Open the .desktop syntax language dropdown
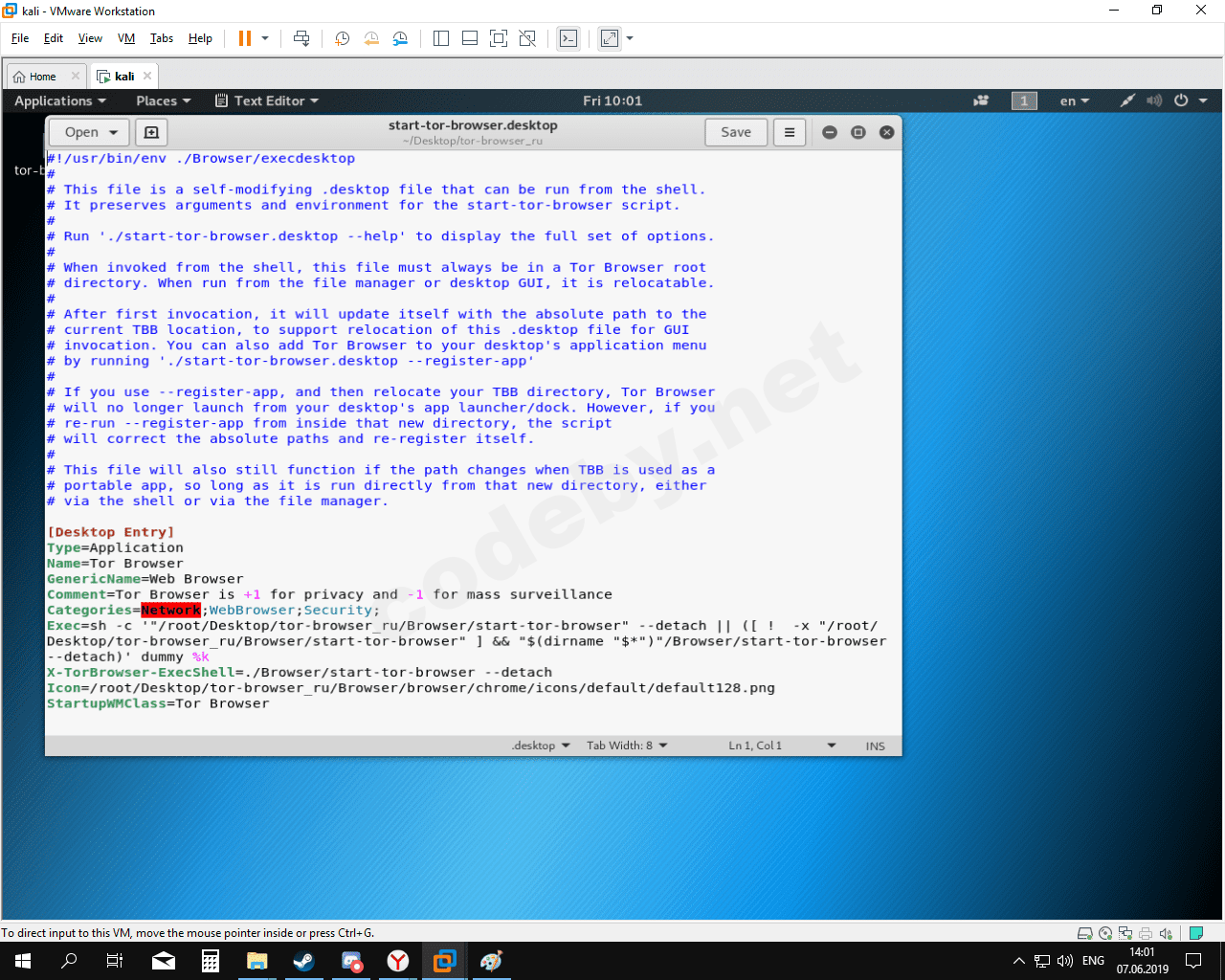The image size is (1225, 980). click(541, 746)
